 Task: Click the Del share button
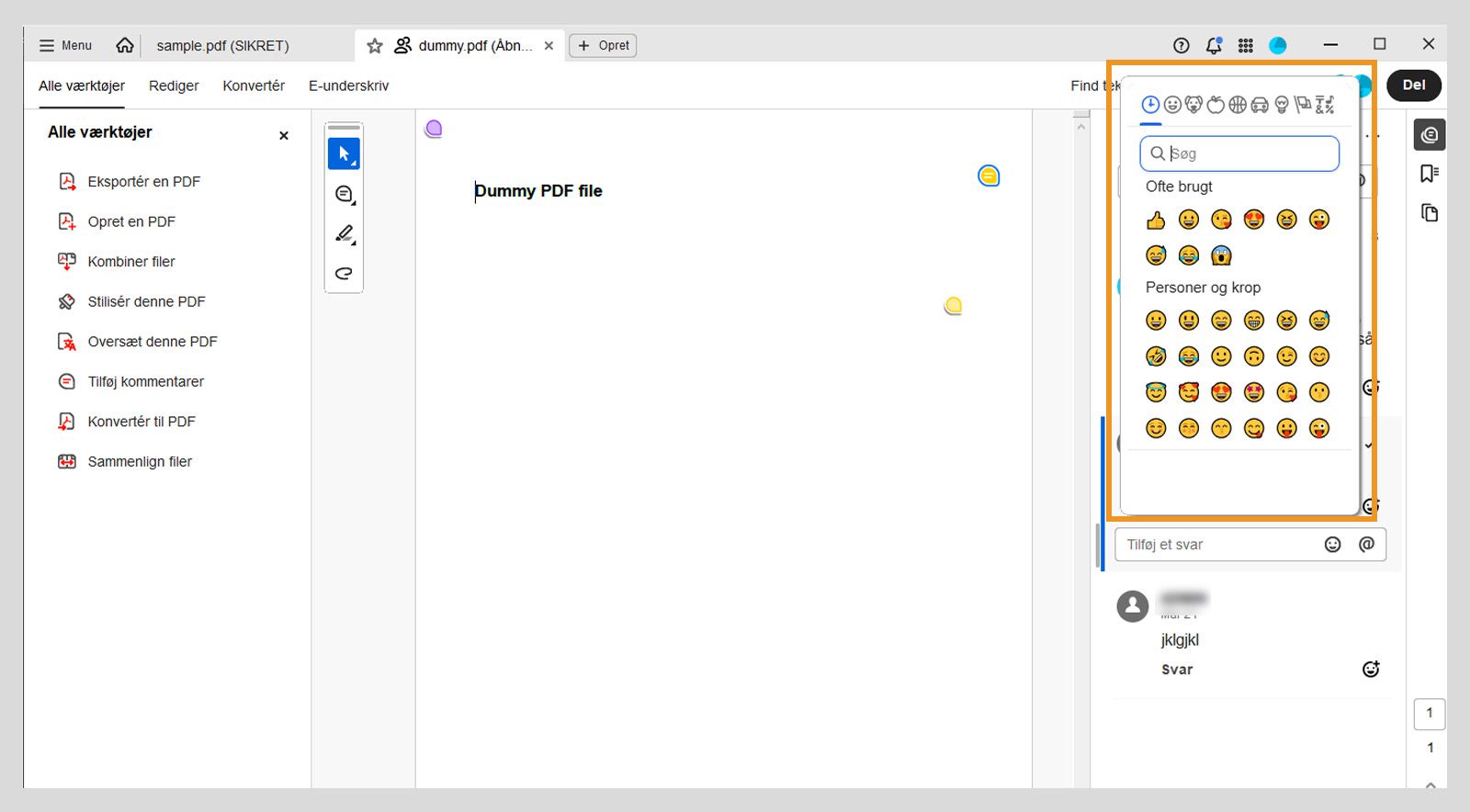point(1413,85)
